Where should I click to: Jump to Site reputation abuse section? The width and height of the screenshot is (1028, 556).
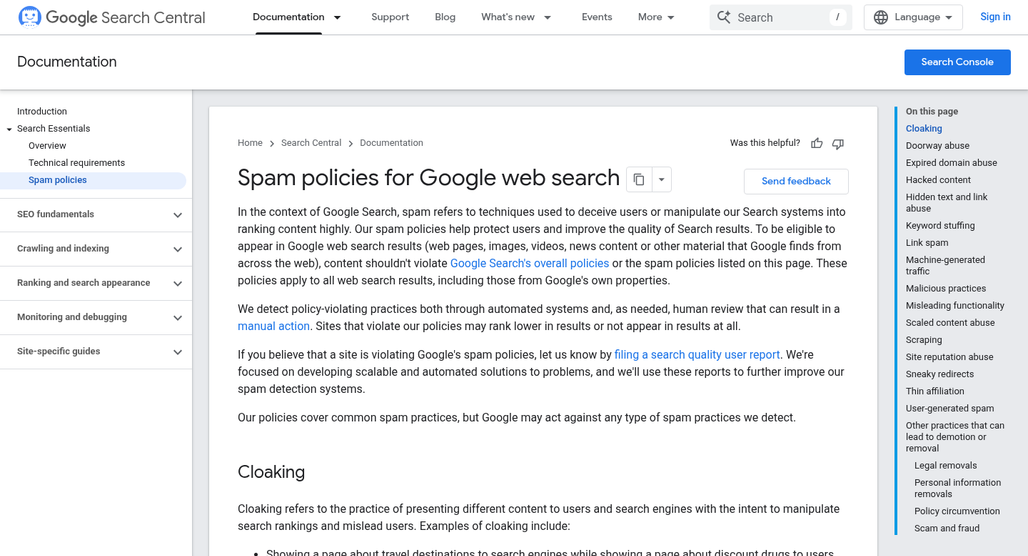click(949, 357)
